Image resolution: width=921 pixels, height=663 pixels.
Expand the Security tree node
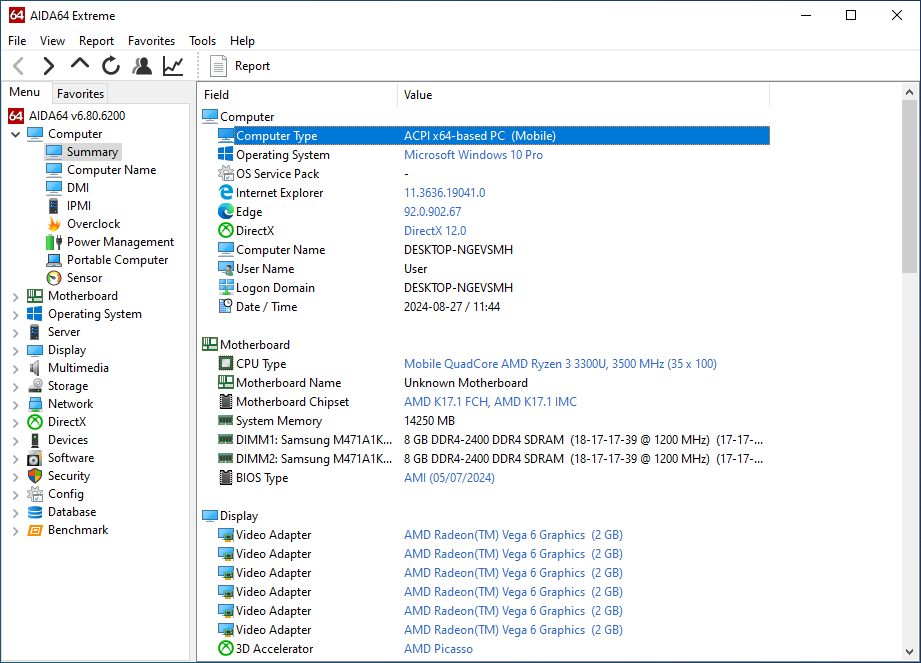(x=16, y=477)
